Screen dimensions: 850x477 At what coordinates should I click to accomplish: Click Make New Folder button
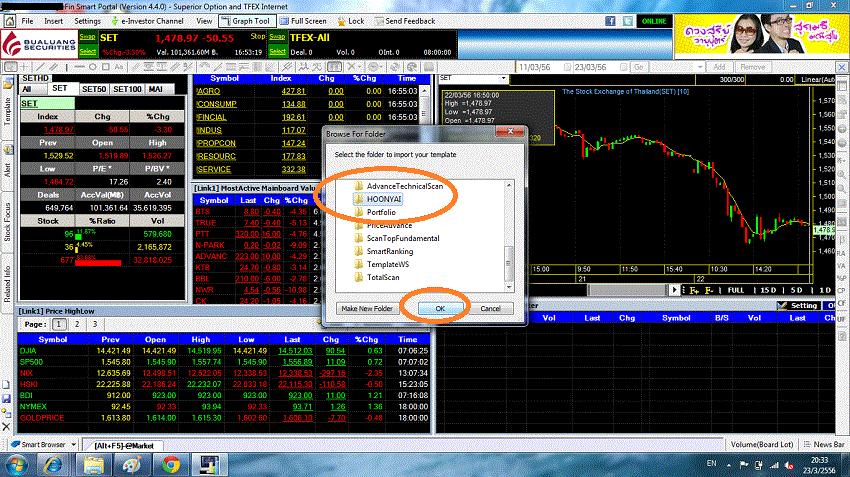tap(367, 308)
